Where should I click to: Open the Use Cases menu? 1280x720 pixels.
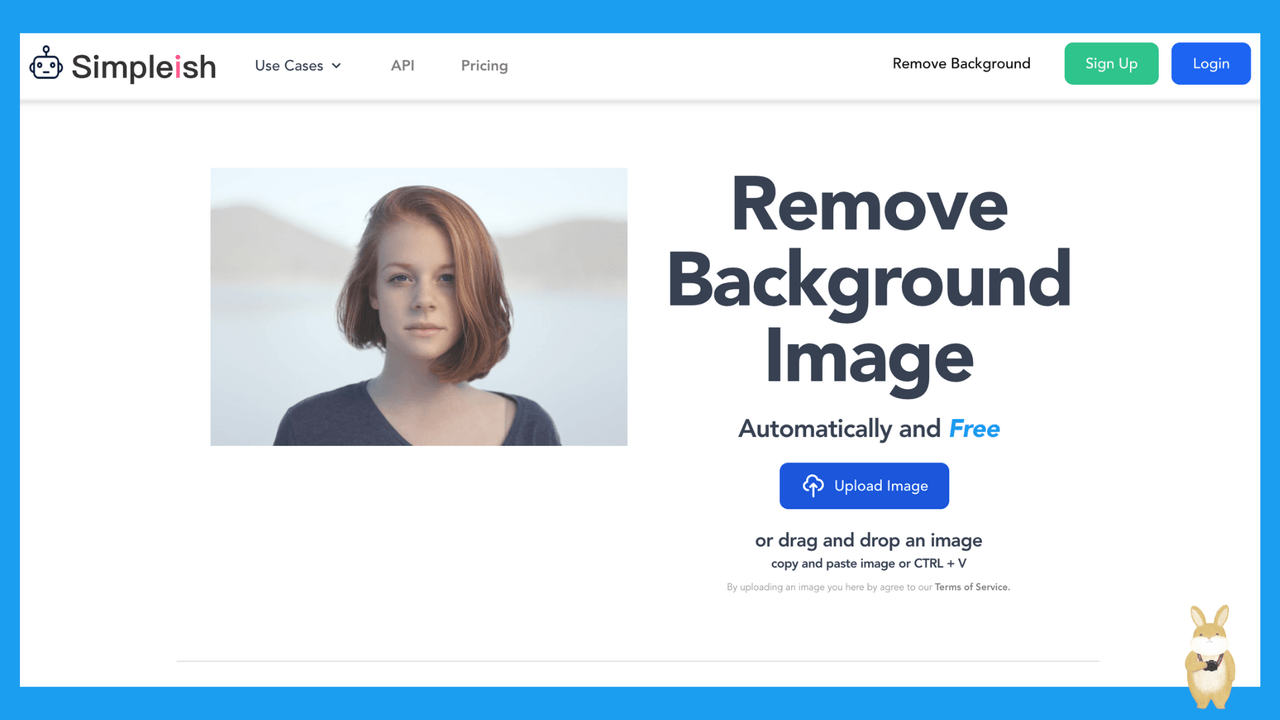pos(289,66)
